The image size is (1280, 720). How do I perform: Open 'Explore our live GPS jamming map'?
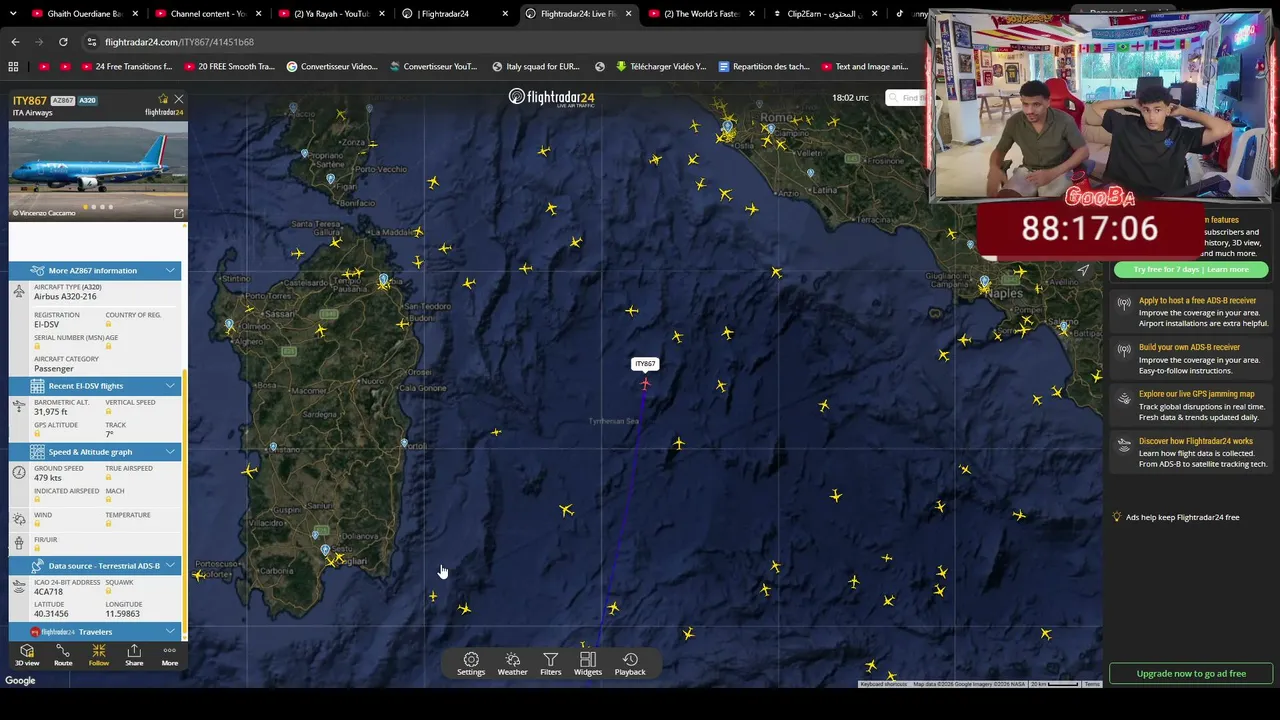coord(1196,394)
